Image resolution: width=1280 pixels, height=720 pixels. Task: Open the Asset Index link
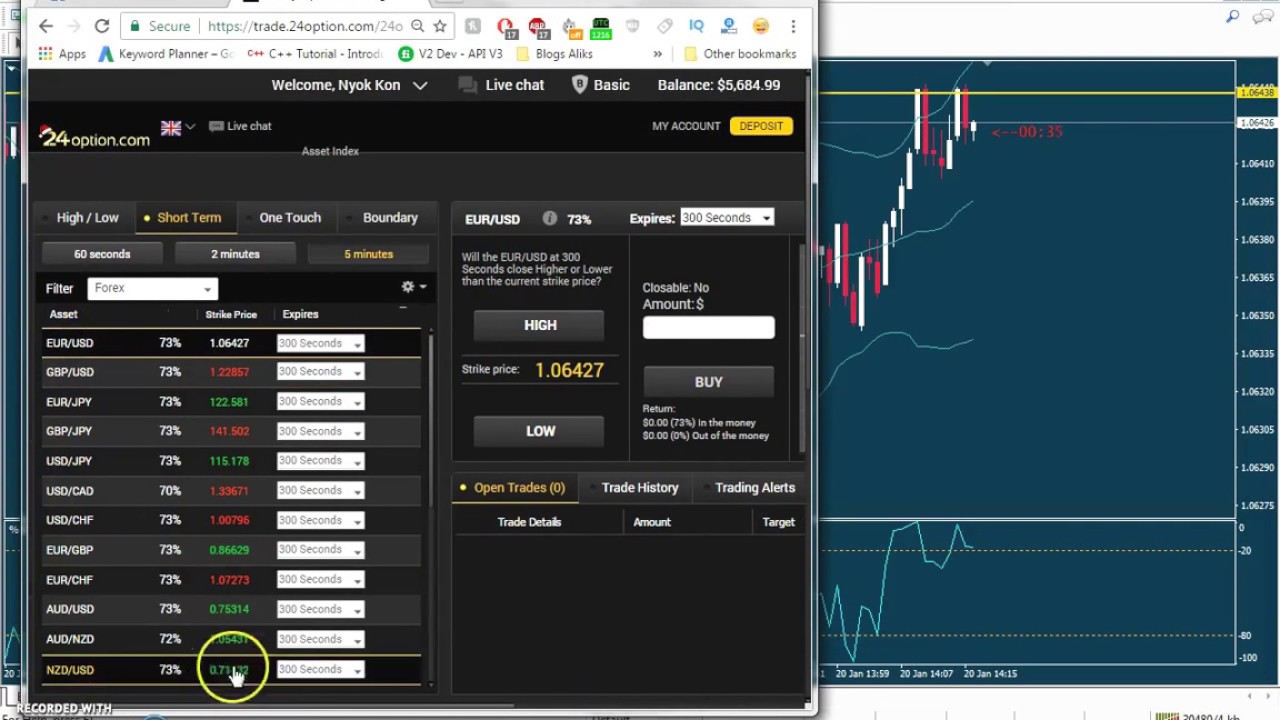pyautogui.click(x=330, y=151)
